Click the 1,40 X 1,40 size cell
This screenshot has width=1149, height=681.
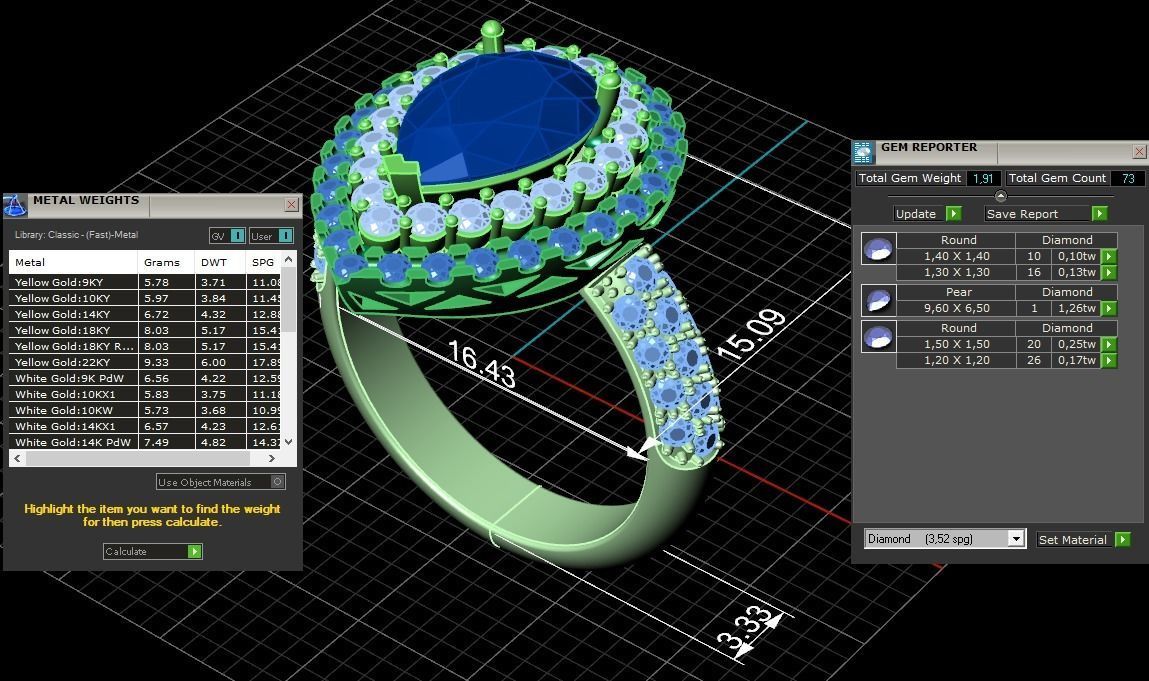[x=956, y=256]
